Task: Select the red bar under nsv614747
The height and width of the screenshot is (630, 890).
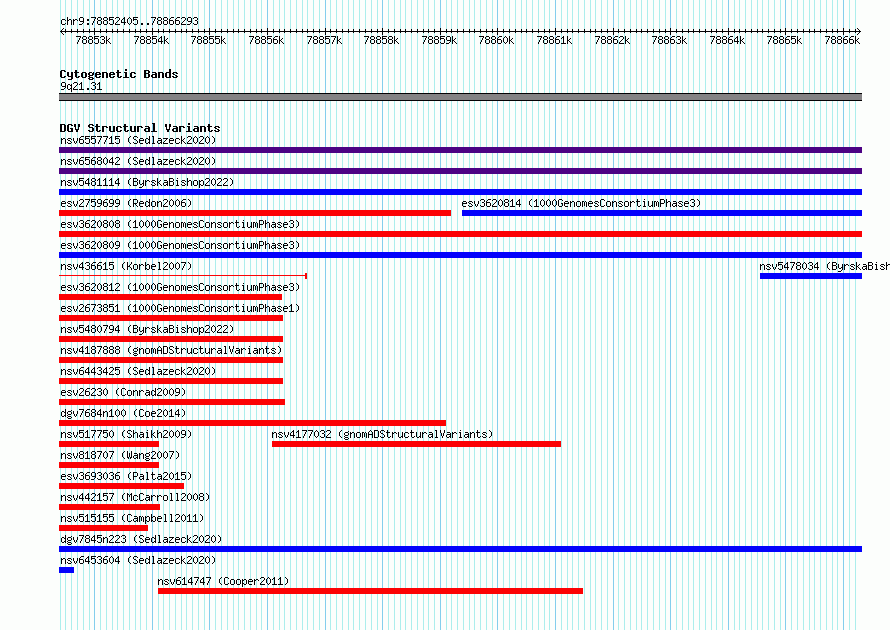Action: pos(371,591)
